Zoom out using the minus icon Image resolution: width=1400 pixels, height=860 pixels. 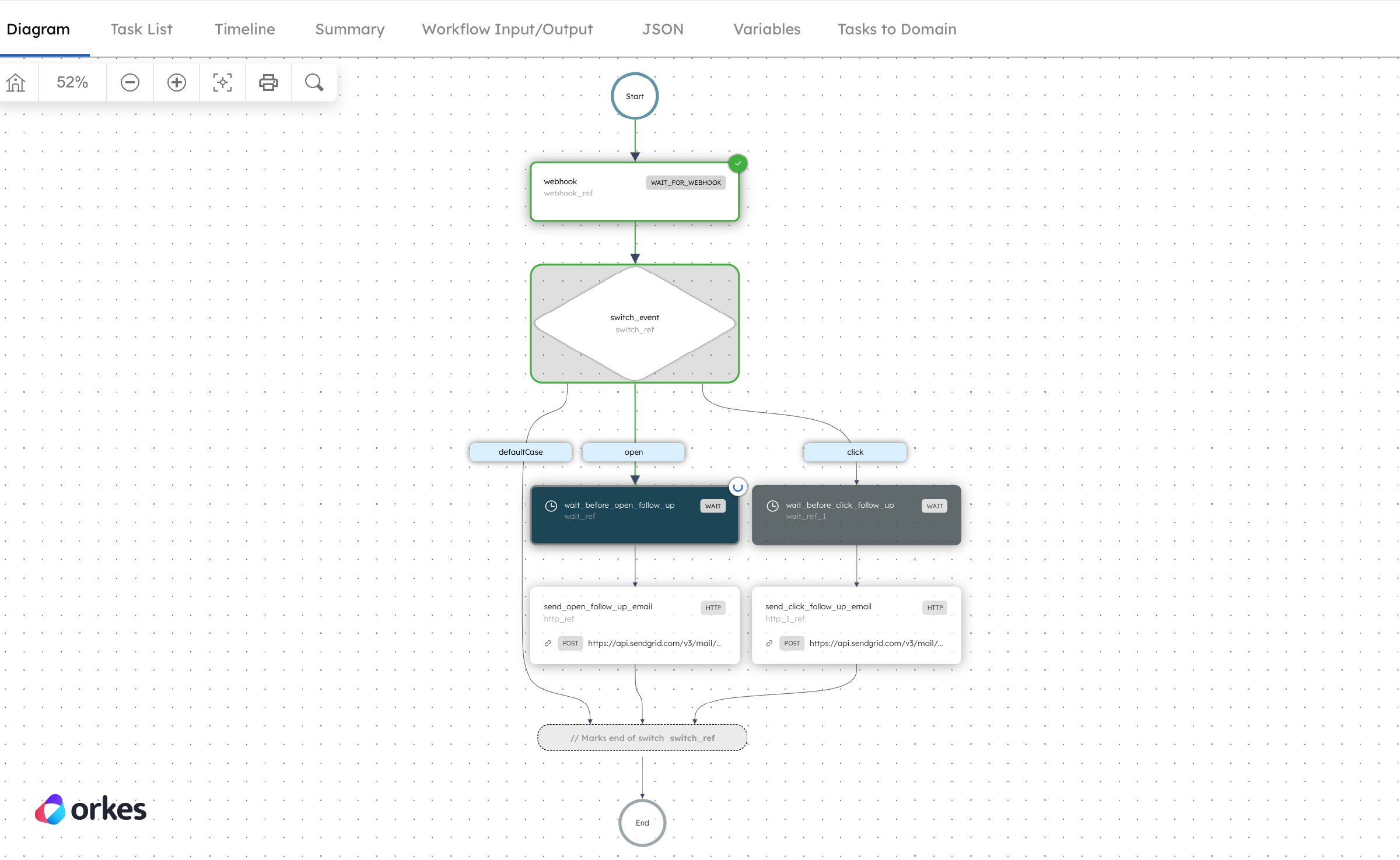(129, 82)
